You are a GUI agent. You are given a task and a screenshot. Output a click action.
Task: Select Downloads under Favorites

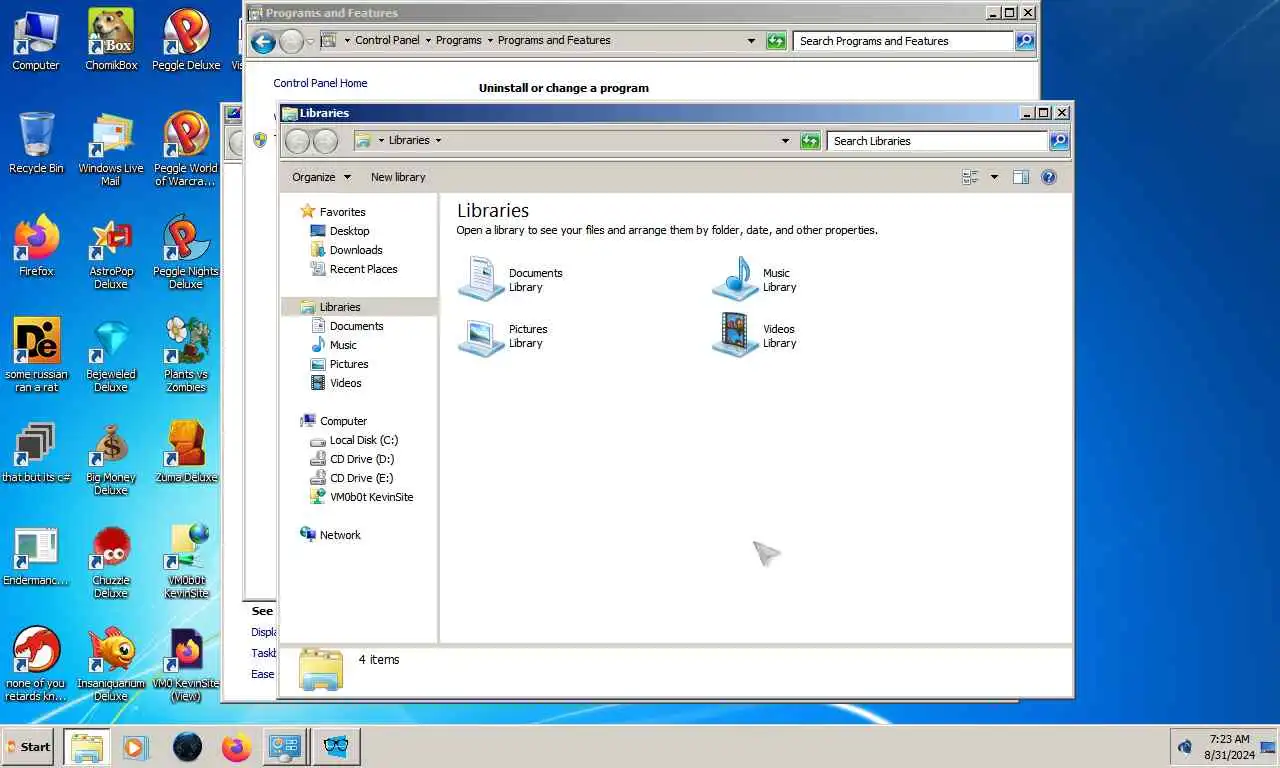point(356,250)
